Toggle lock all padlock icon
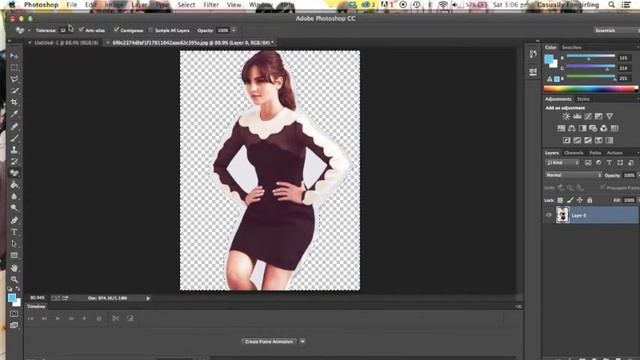The height and width of the screenshot is (360, 640). pyautogui.click(x=589, y=200)
